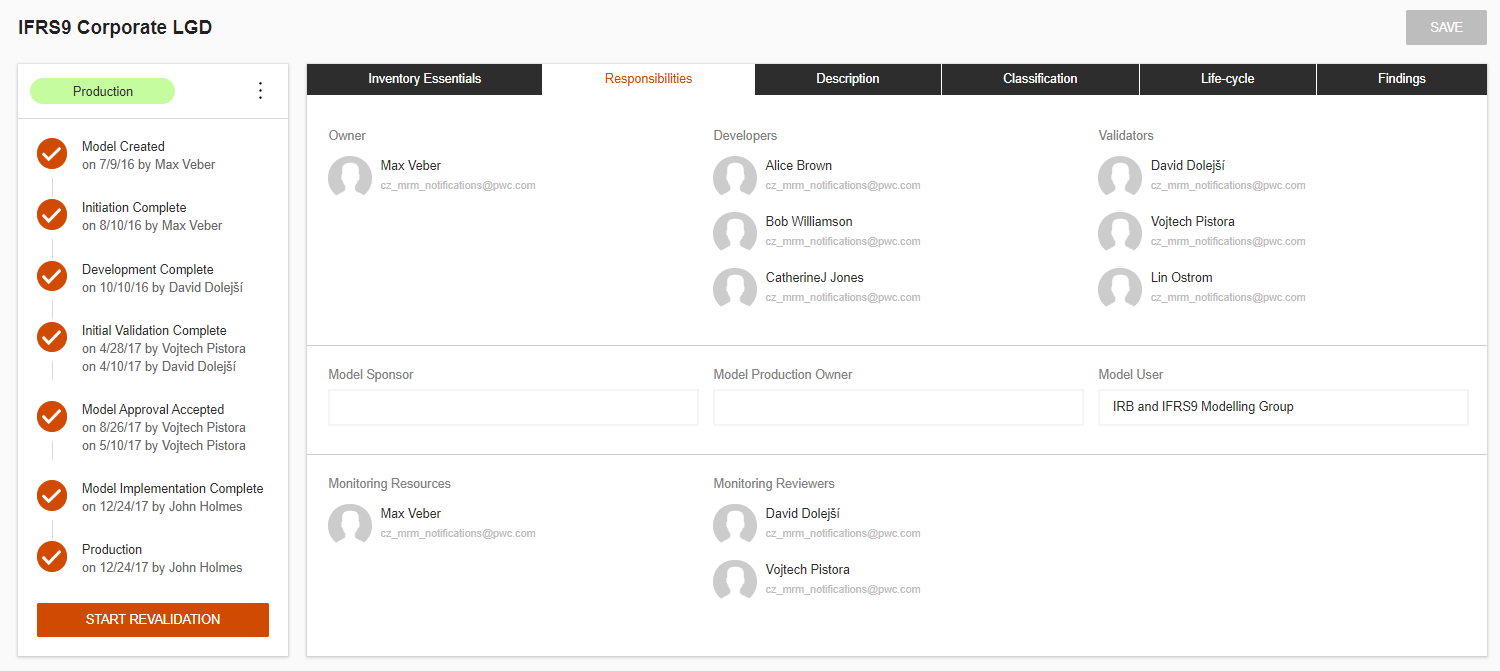Open the Life-cycle tab
This screenshot has width=1500, height=671.
pyautogui.click(x=1227, y=79)
